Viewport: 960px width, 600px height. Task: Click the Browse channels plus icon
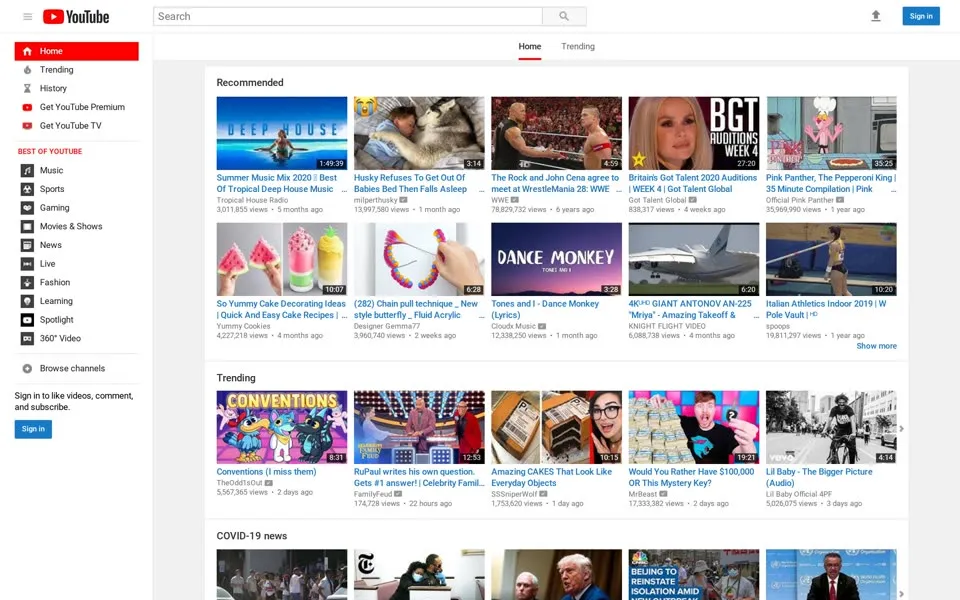(x=27, y=369)
